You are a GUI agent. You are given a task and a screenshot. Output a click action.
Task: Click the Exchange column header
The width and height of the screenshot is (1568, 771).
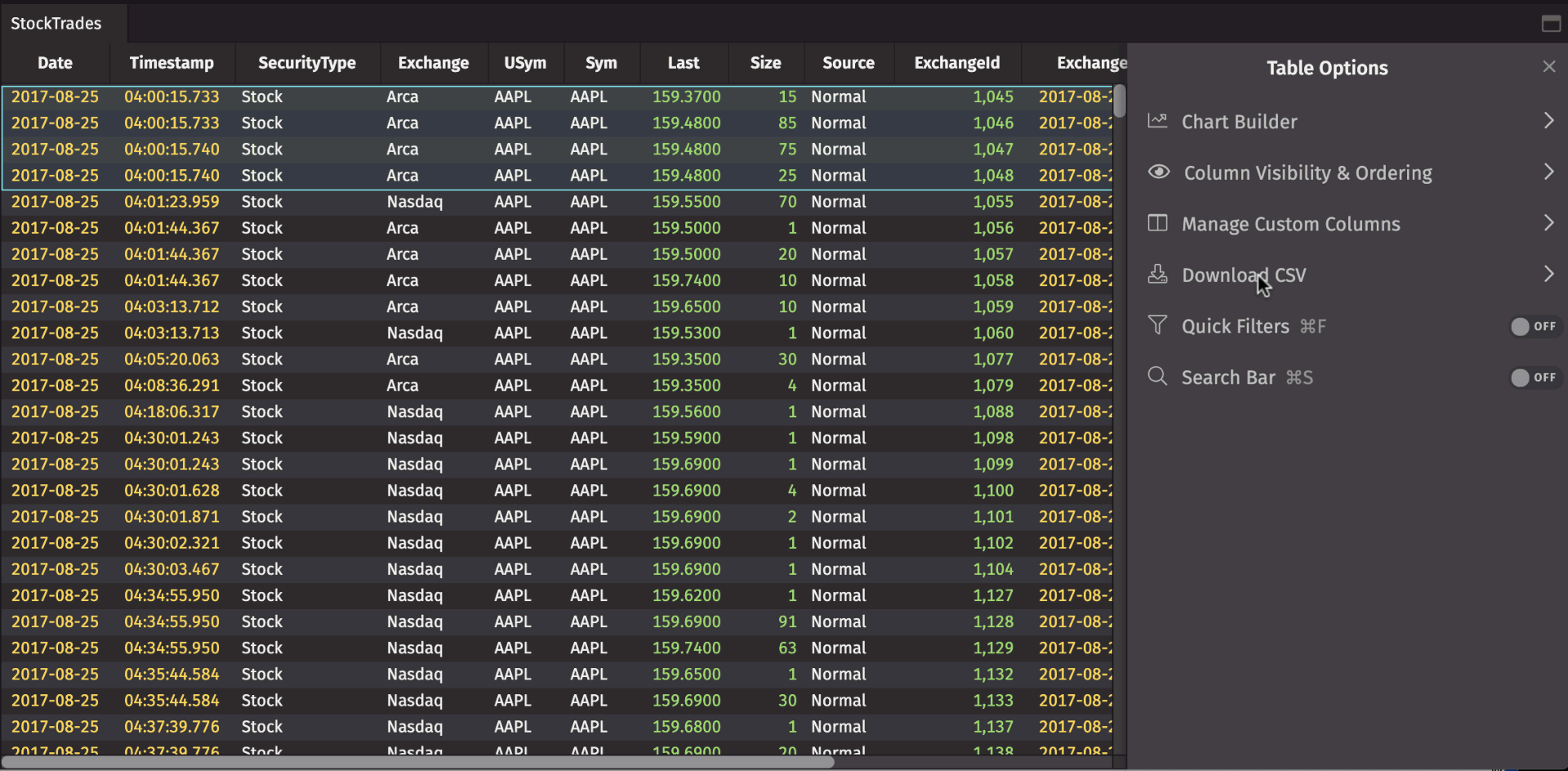coord(433,63)
